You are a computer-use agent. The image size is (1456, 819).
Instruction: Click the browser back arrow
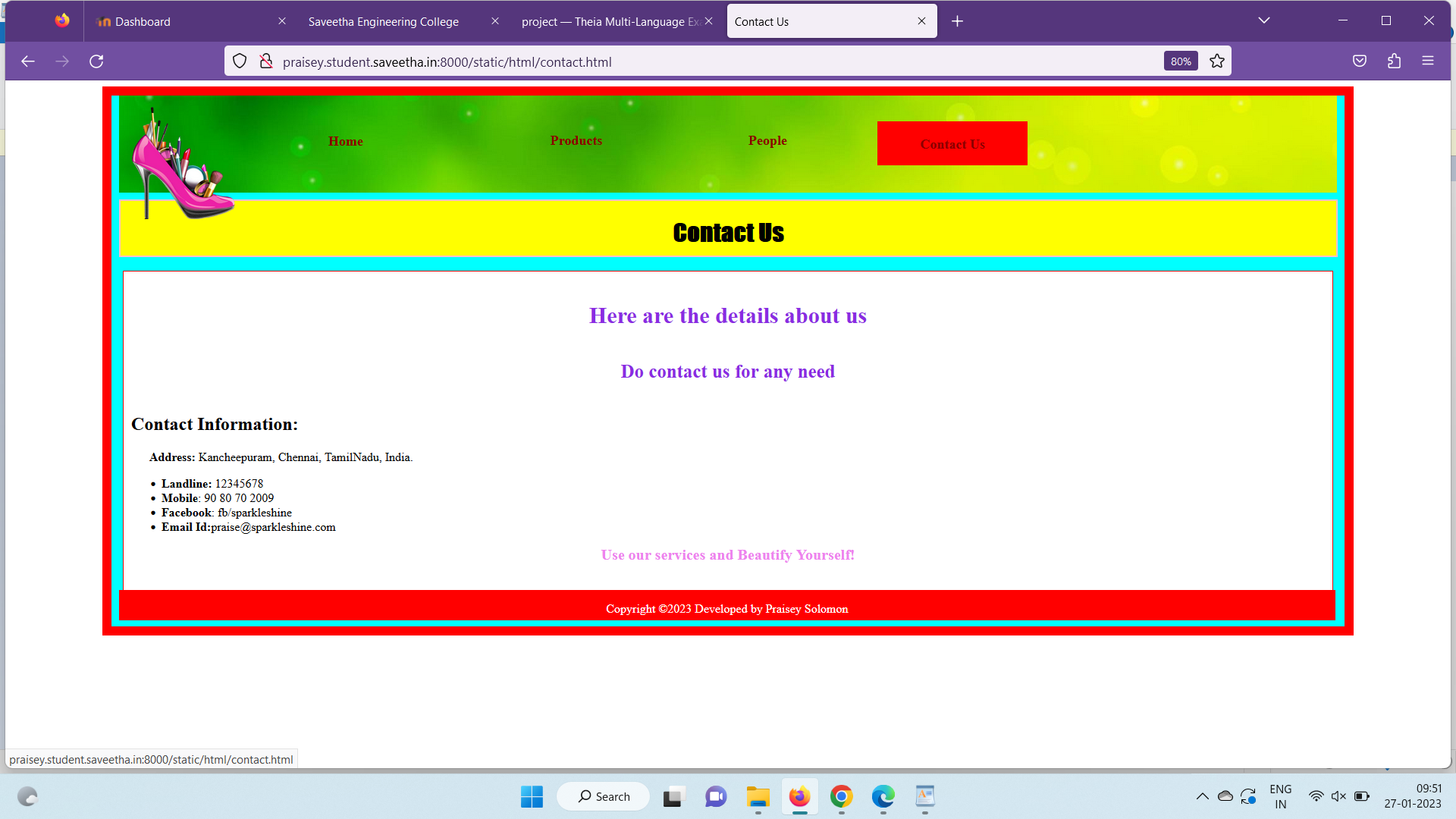pos(28,61)
